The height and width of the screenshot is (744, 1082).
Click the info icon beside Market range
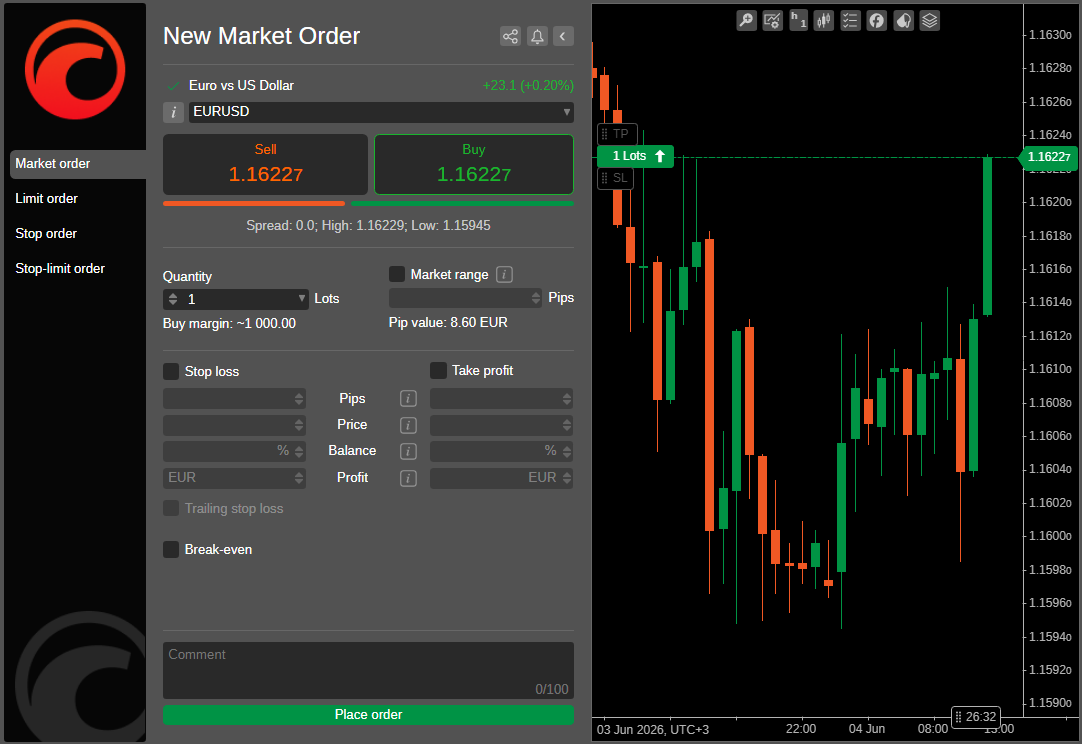click(504, 275)
